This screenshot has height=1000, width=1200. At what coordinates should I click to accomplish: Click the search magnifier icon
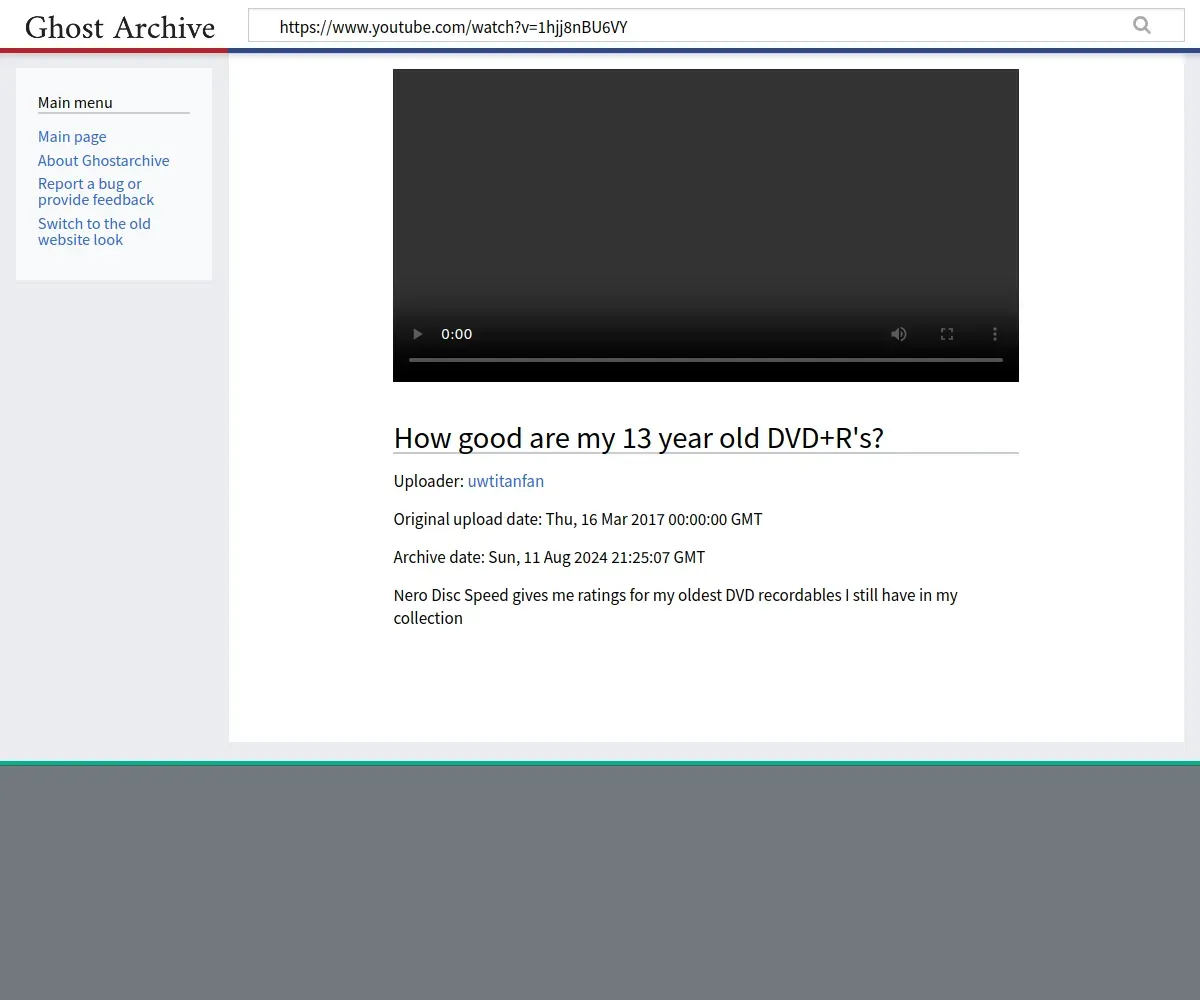[x=1142, y=26]
